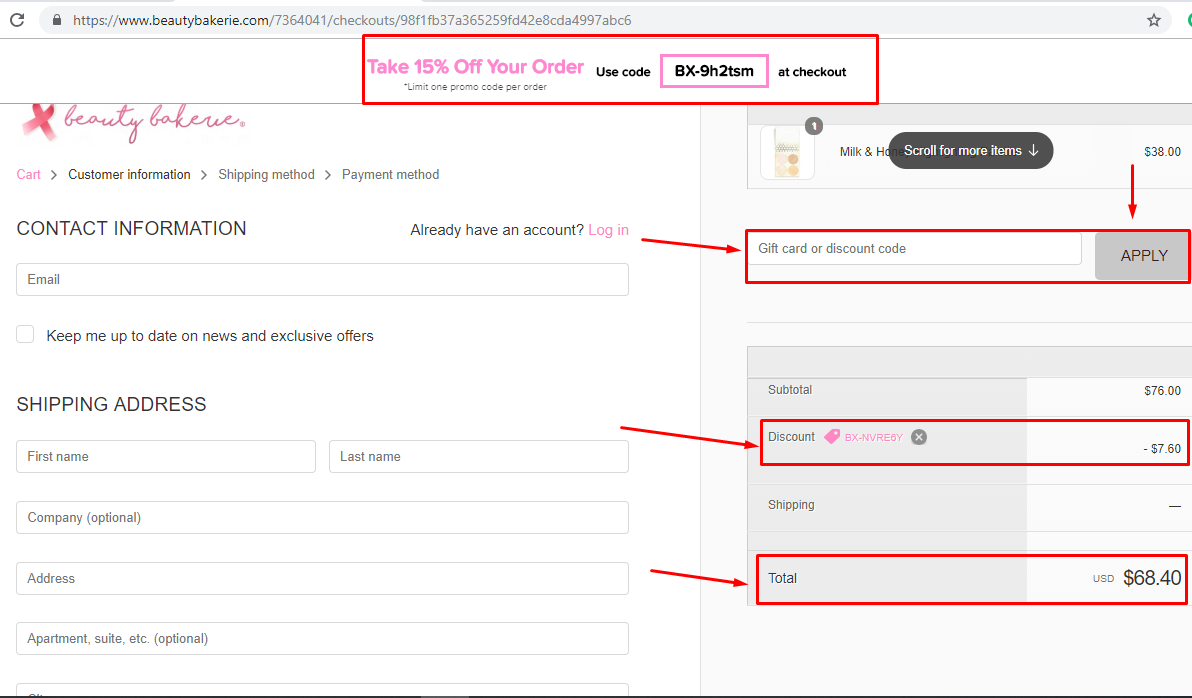The image size is (1192, 698).
Task: Click the Apartment, suite, etc. field
Action: point(322,638)
